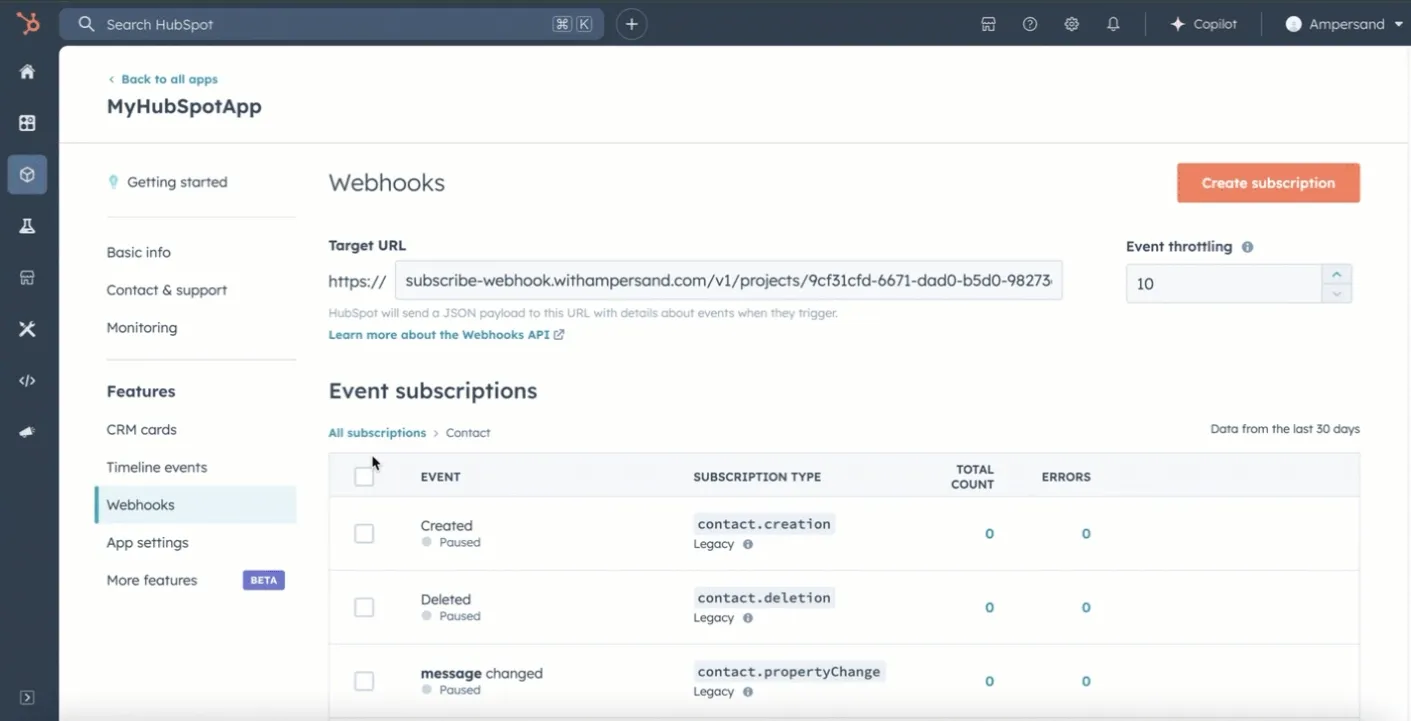Open the tools wrench icon

coord(27,328)
